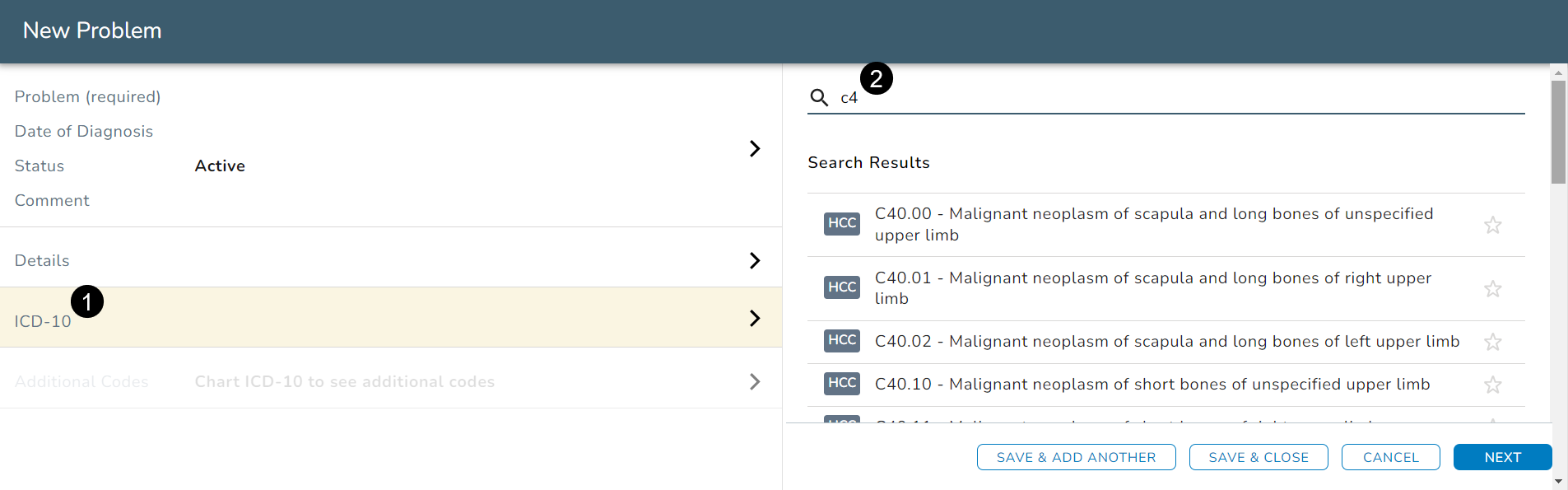Click HCC badge beside C40.01
The width and height of the screenshot is (1568, 490).
pyautogui.click(x=841, y=287)
